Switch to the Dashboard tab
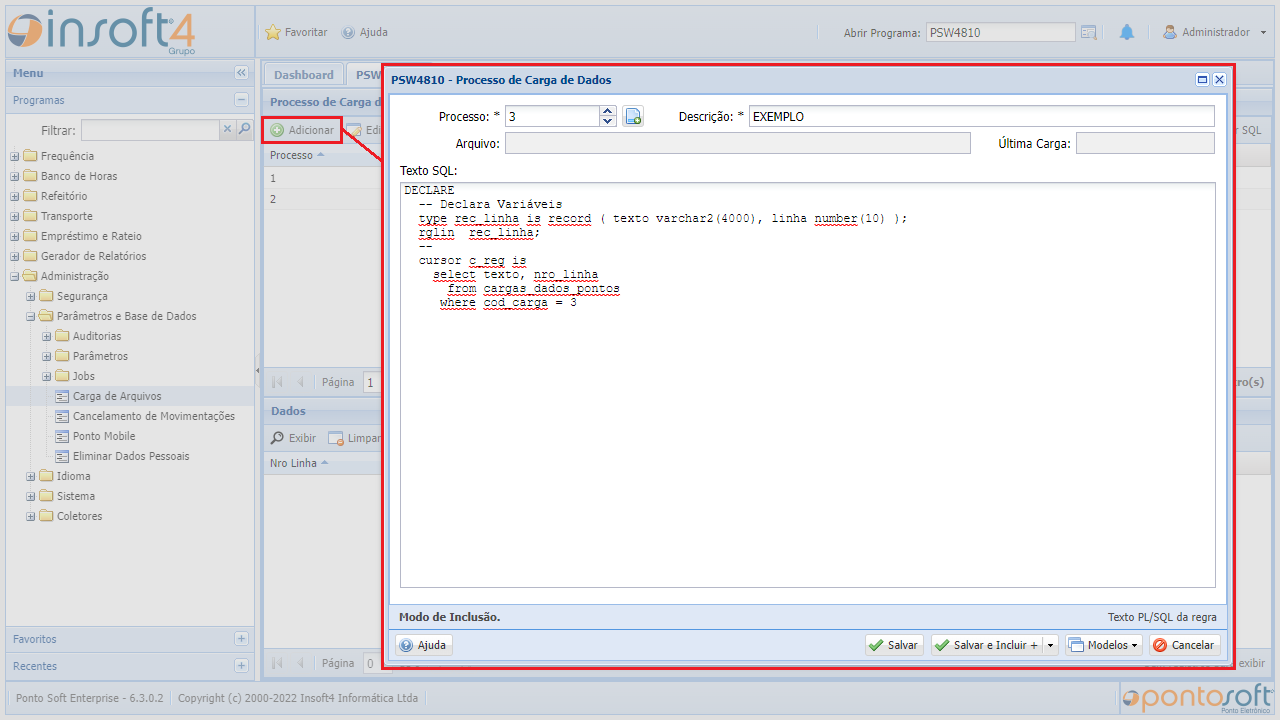 (303, 75)
